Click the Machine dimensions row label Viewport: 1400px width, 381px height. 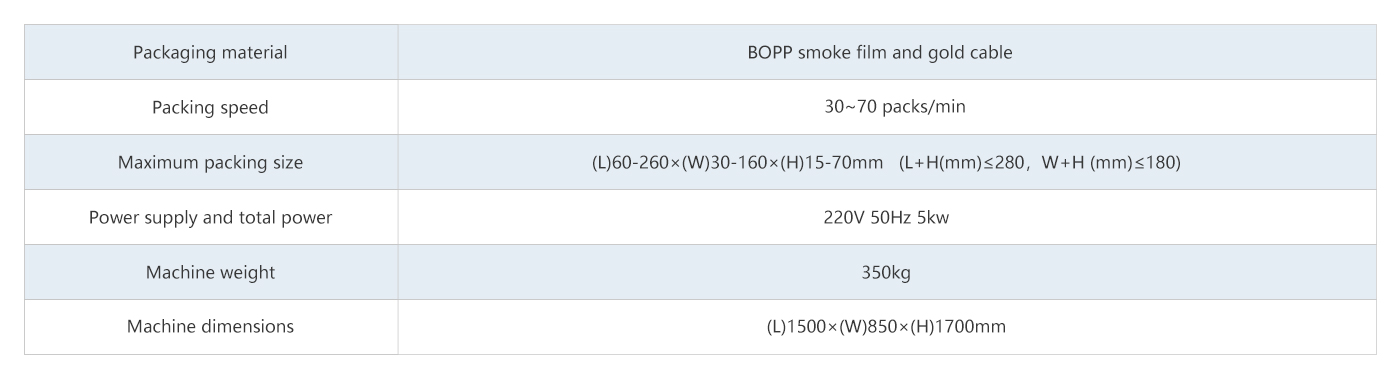pyautogui.click(x=211, y=327)
